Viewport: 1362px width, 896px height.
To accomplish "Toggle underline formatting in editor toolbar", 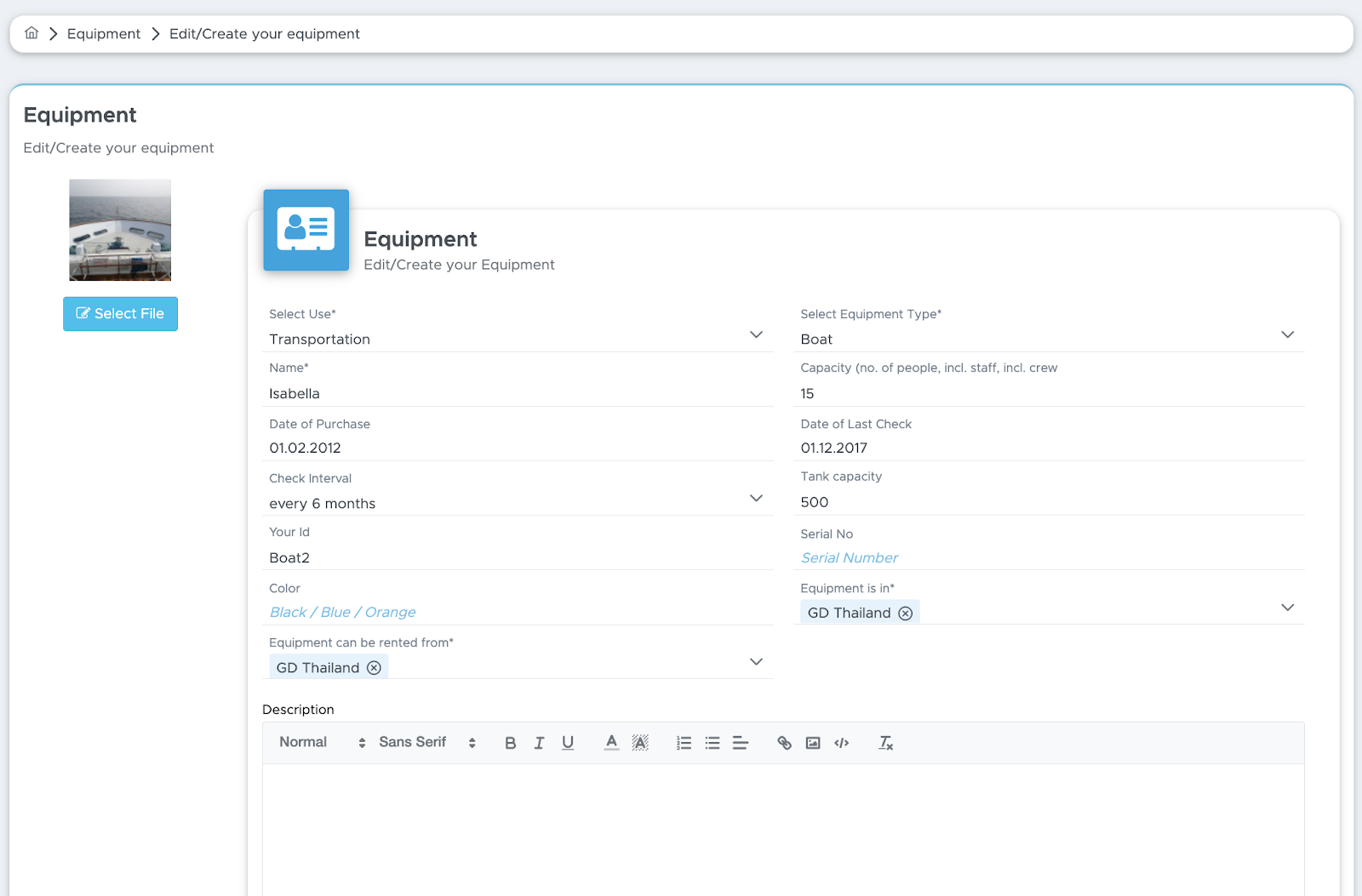I will [x=568, y=743].
